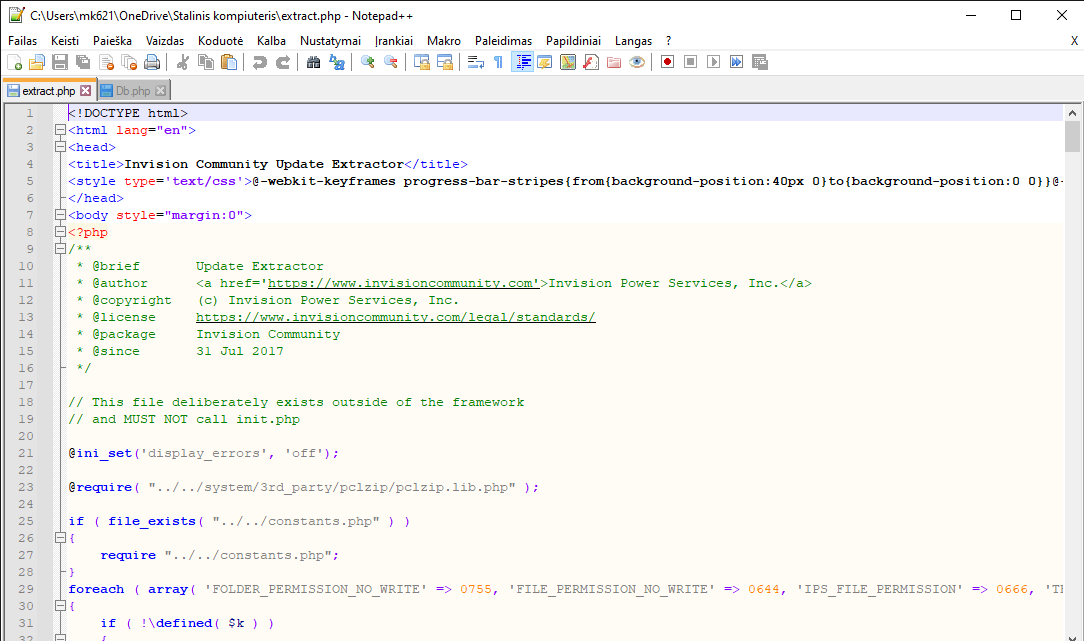Open the Find and Replace tool
This screenshot has width=1084, height=641.
[337, 62]
